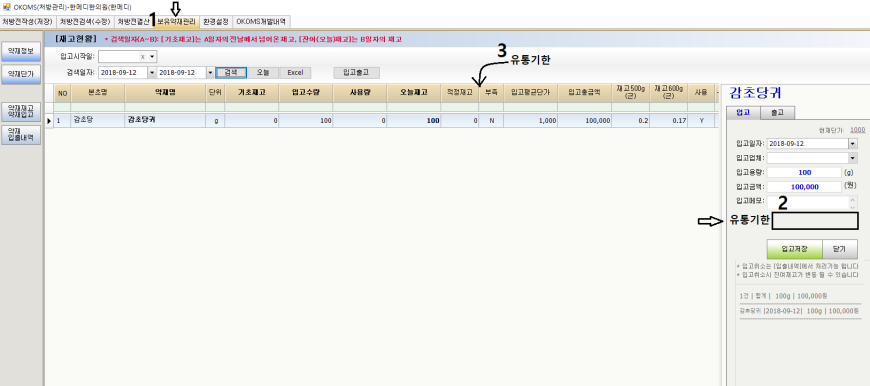
Task: Click the 감초당 cell in row 1
Action: pos(98,120)
